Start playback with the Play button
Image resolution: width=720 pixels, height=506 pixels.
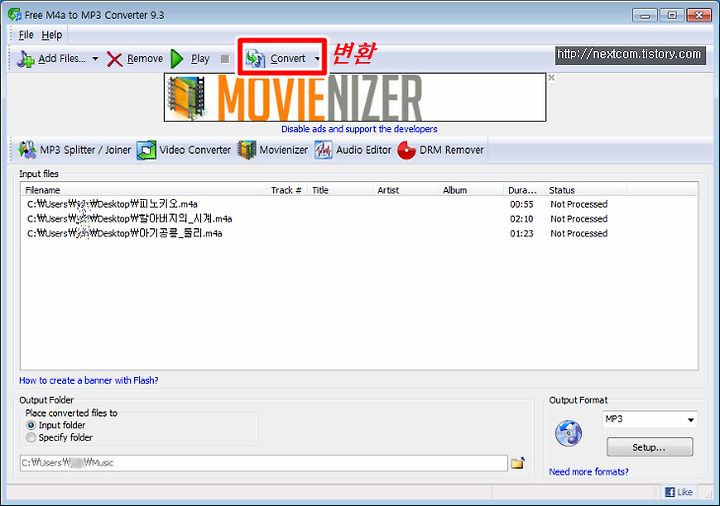pos(190,59)
